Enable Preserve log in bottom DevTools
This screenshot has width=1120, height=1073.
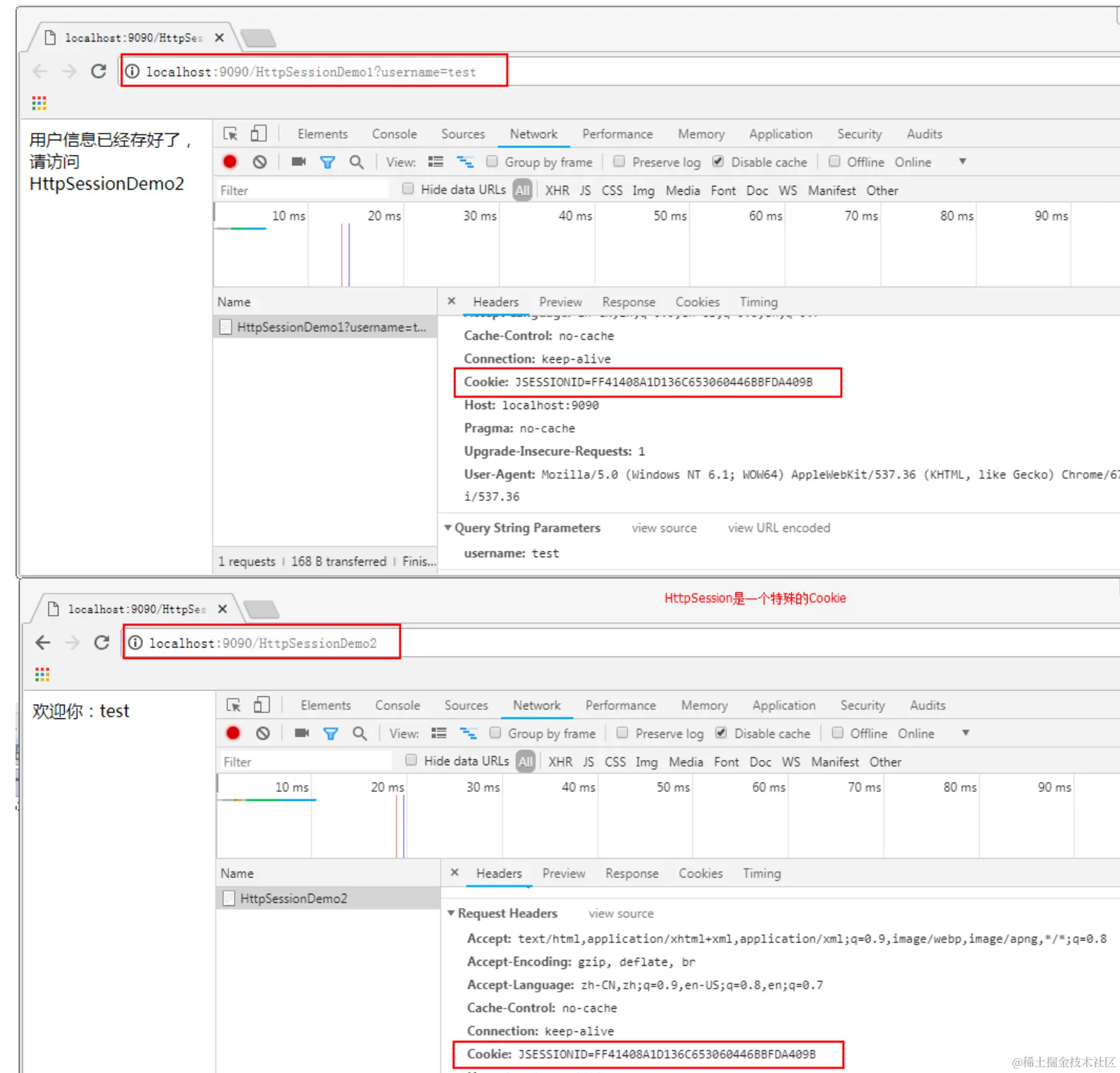point(622,733)
